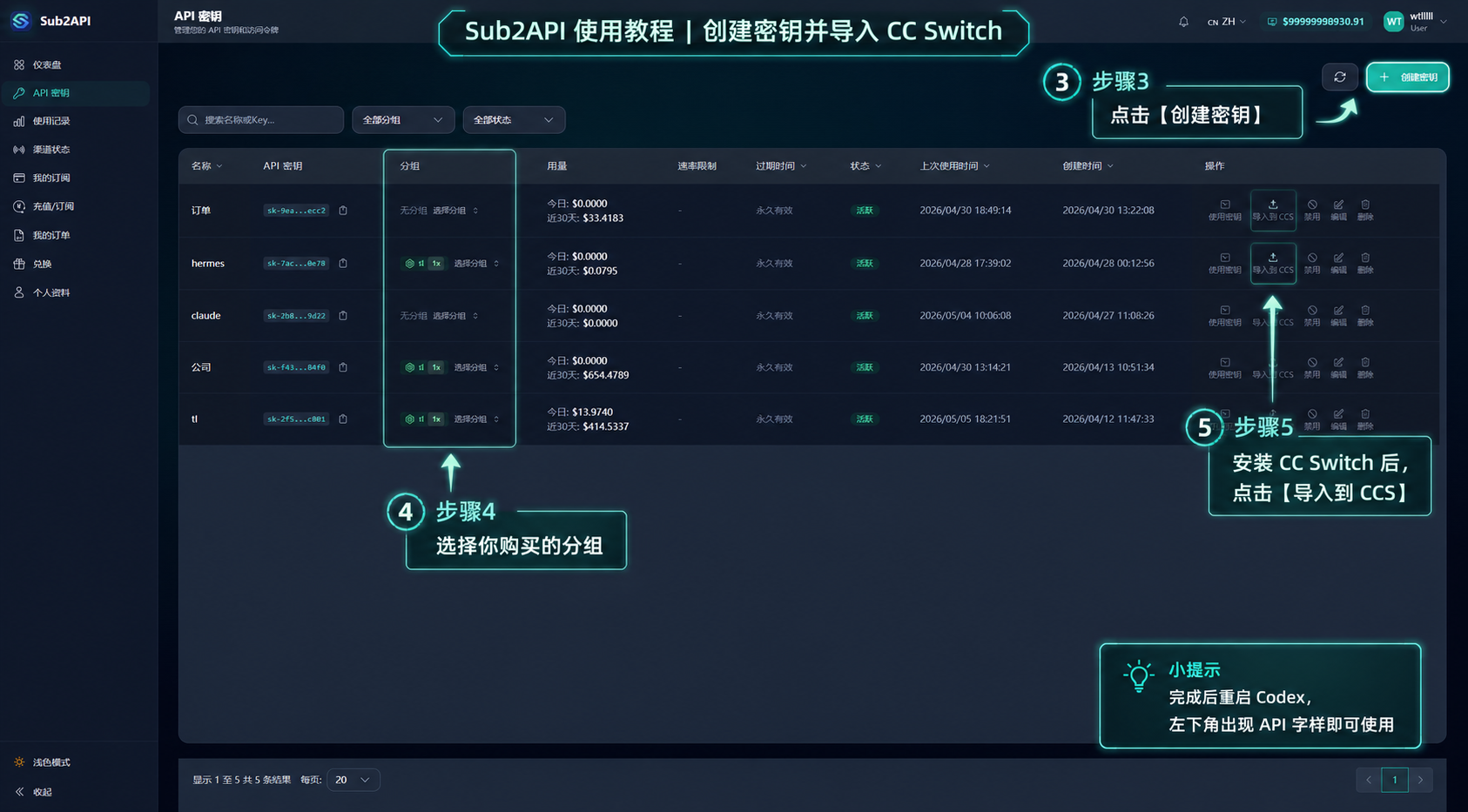The width and height of the screenshot is (1468, 812).
Task: Sort by 过期时间 column header
Action: pyautogui.click(x=781, y=166)
